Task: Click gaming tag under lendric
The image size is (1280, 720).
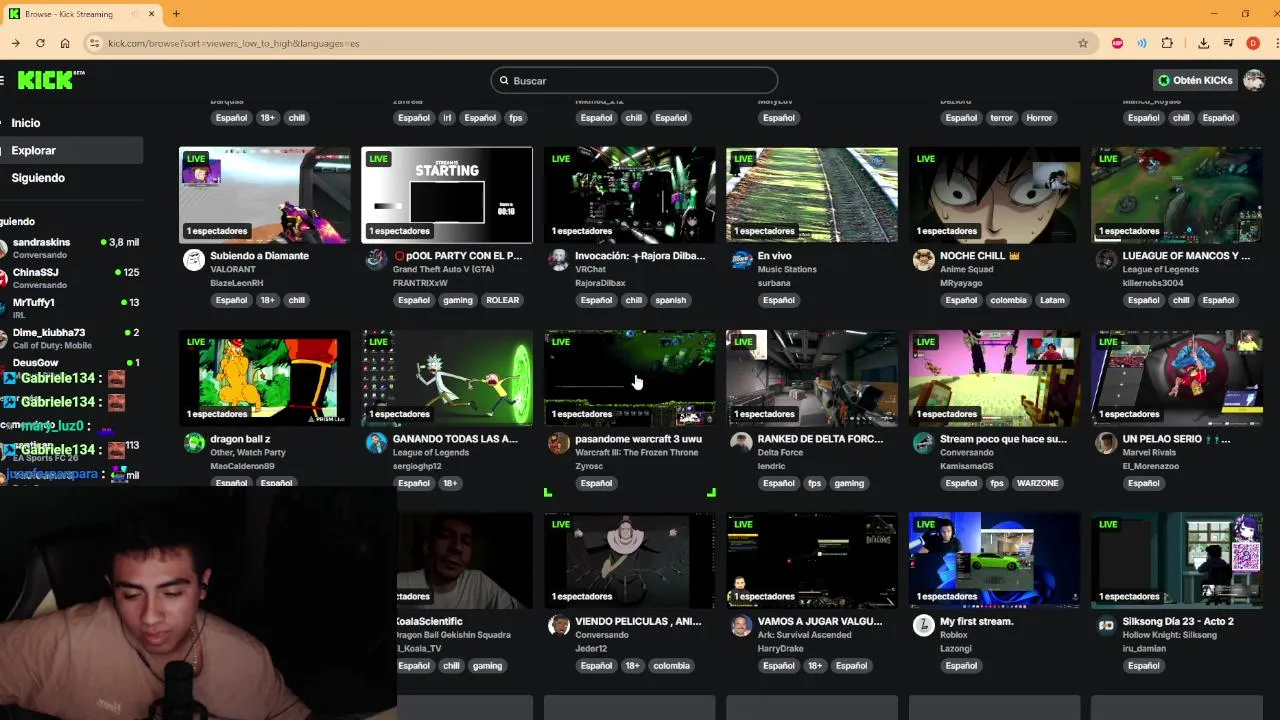Action: tap(848, 483)
